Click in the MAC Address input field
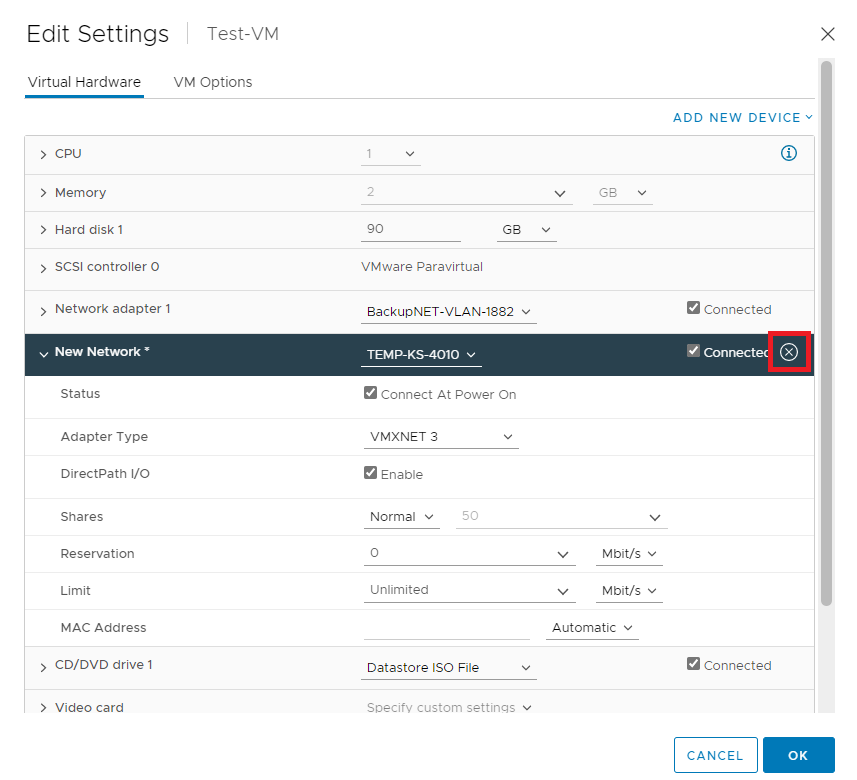Screen dimensions: 857x780 [x=447, y=628]
